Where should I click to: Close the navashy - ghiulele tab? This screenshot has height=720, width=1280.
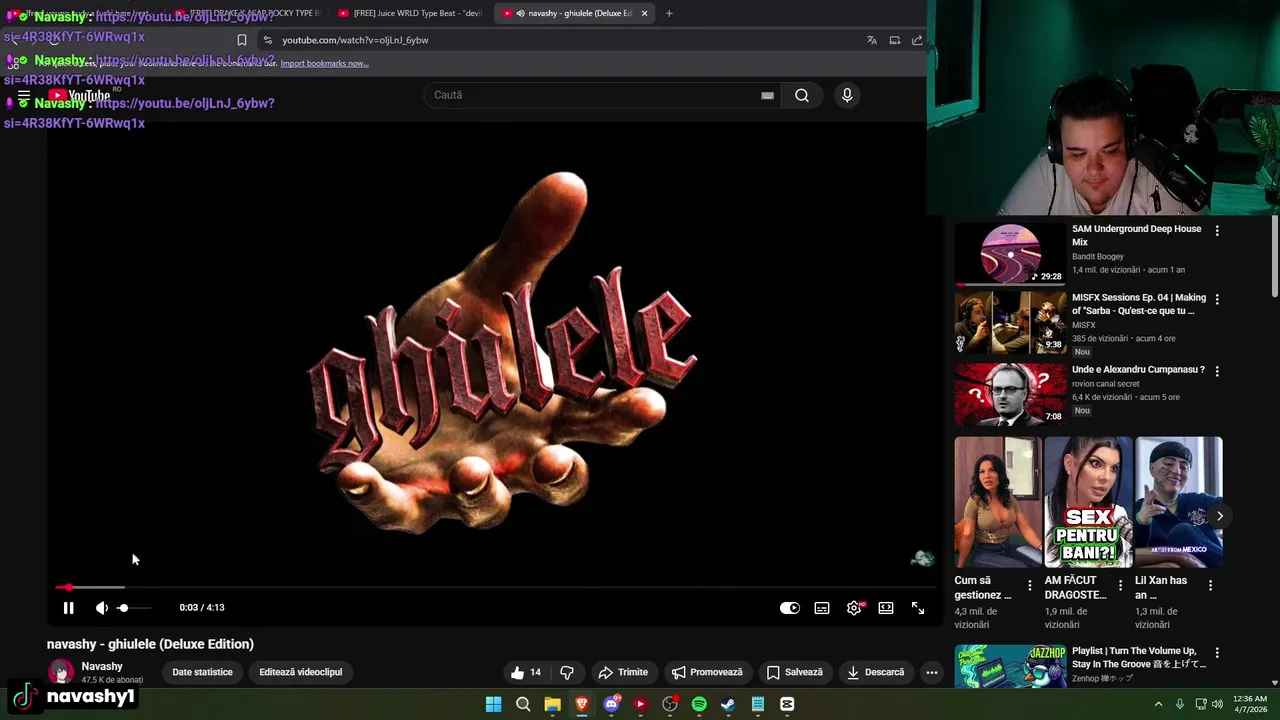click(644, 13)
